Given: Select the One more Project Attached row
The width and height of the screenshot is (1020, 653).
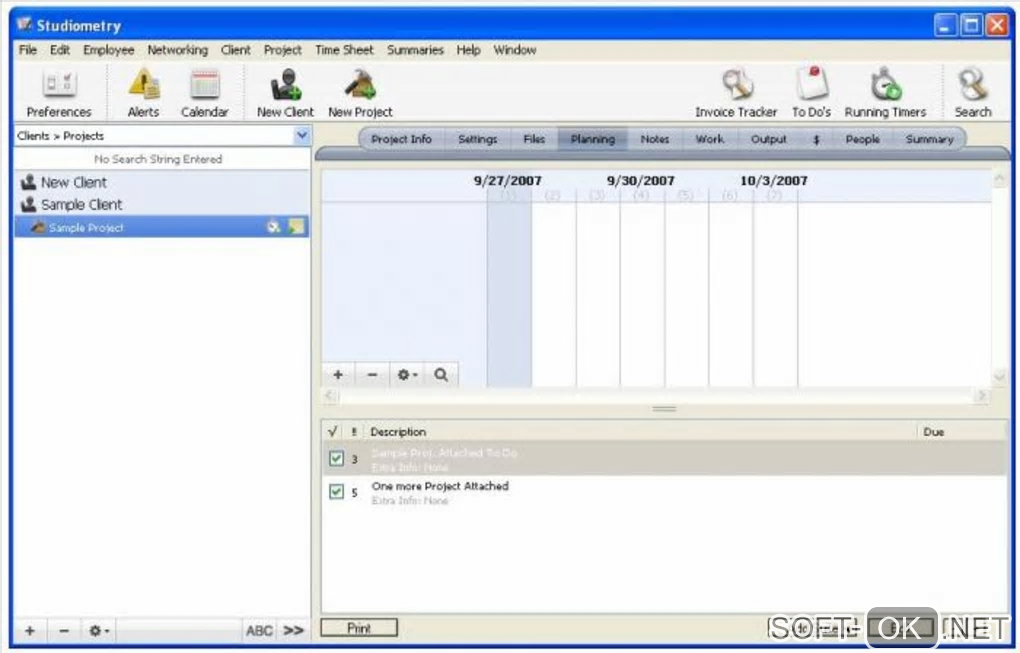Looking at the screenshot, I should [664, 492].
